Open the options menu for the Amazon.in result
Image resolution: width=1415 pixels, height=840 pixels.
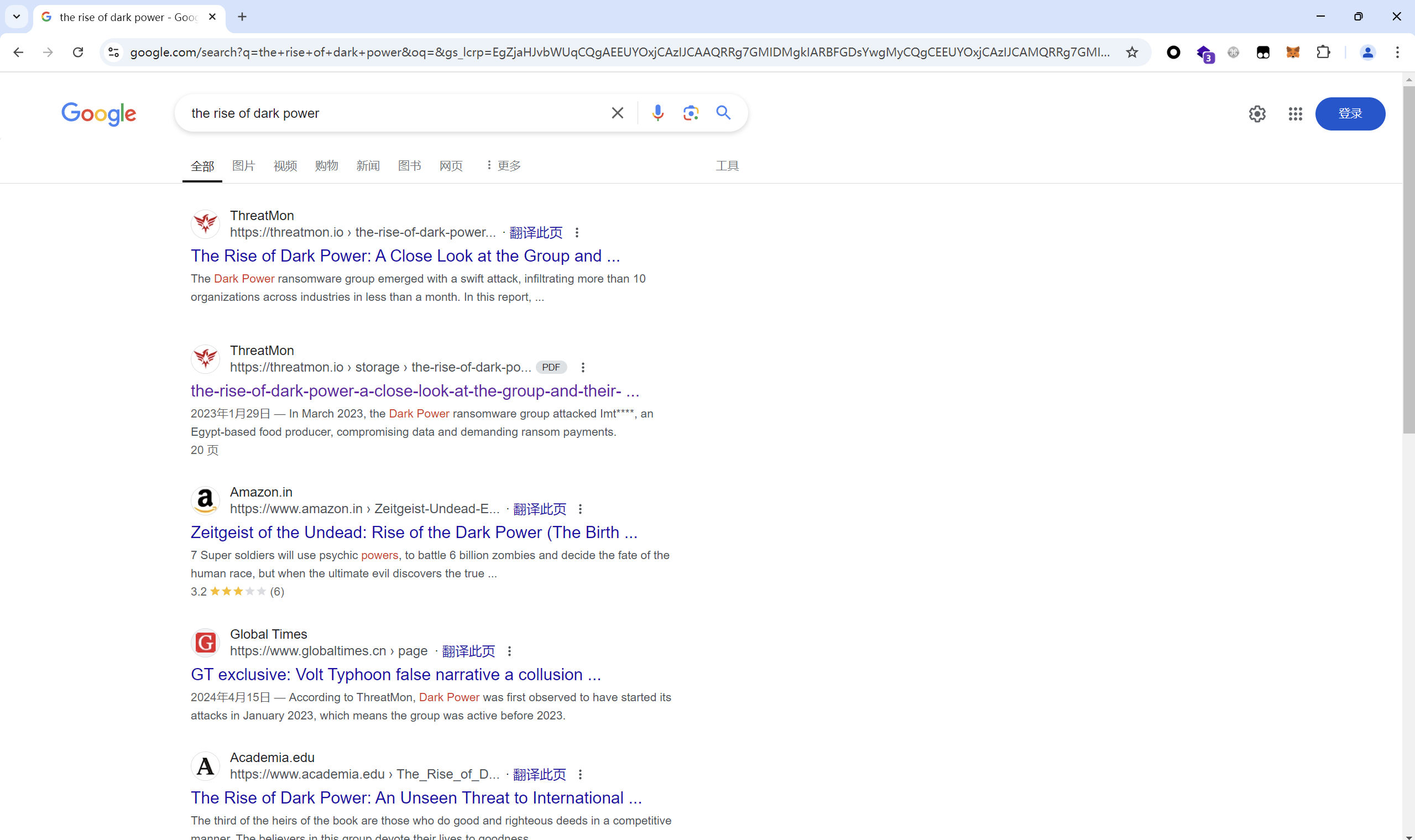pyautogui.click(x=580, y=509)
